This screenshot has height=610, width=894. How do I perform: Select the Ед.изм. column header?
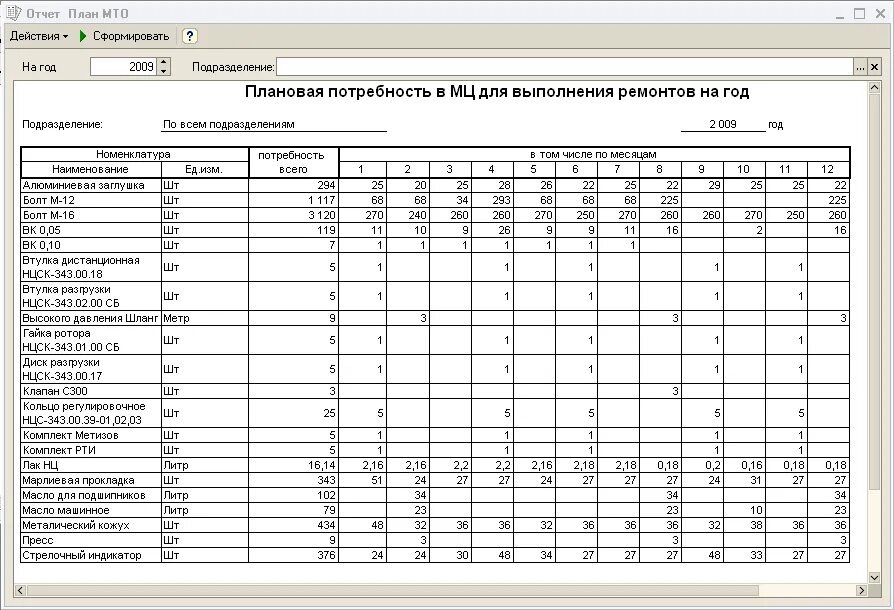pyautogui.click(x=204, y=169)
